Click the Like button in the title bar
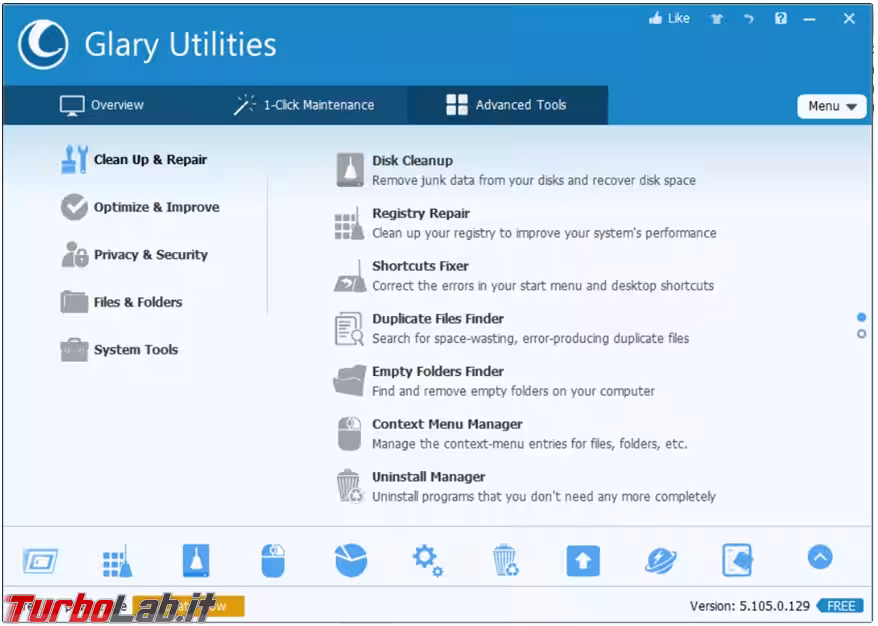The width and height of the screenshot is (878, 626). (669, 19)
